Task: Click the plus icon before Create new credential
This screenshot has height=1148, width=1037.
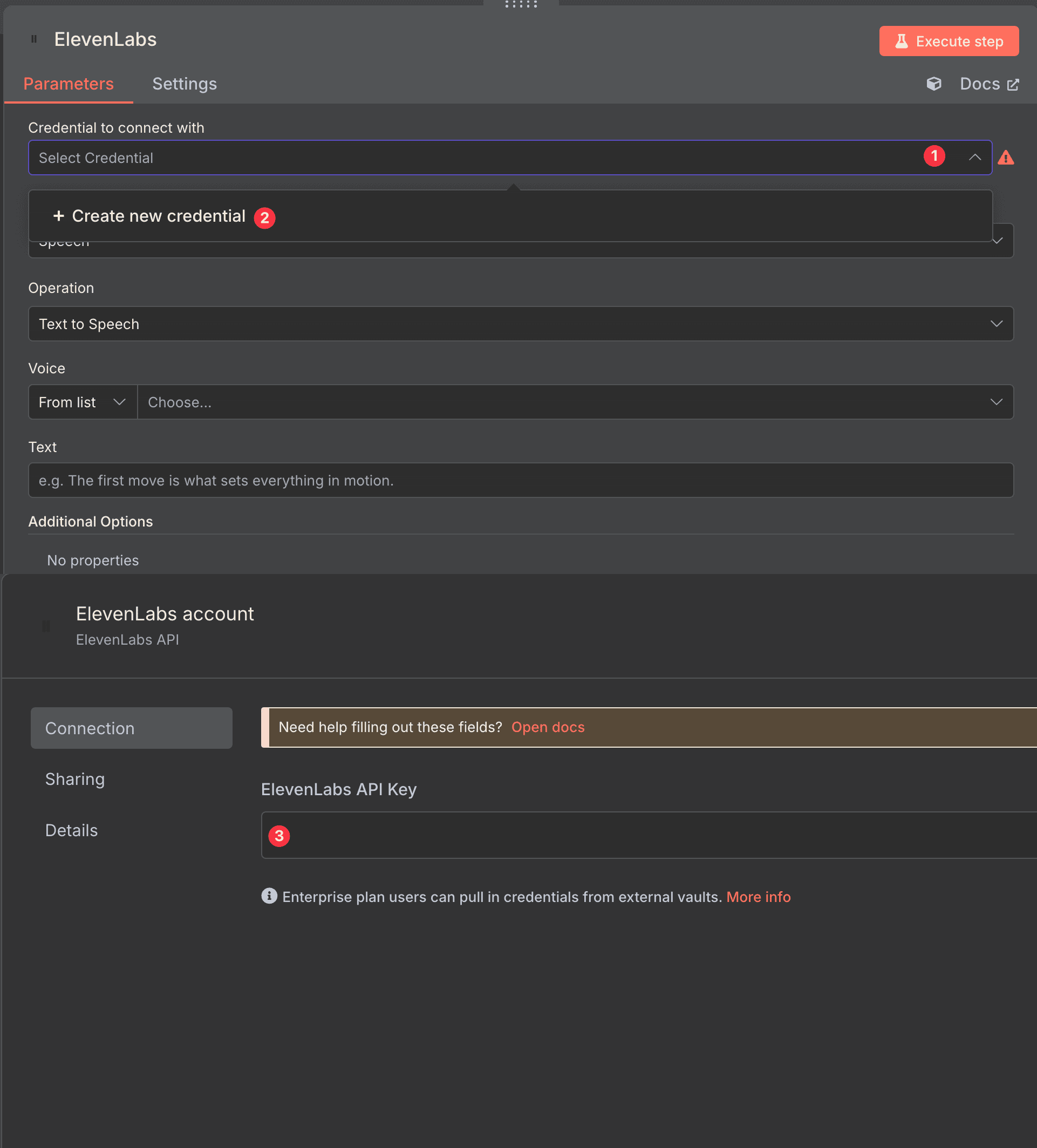Action: pyautogui.click(x=59, y=216)
